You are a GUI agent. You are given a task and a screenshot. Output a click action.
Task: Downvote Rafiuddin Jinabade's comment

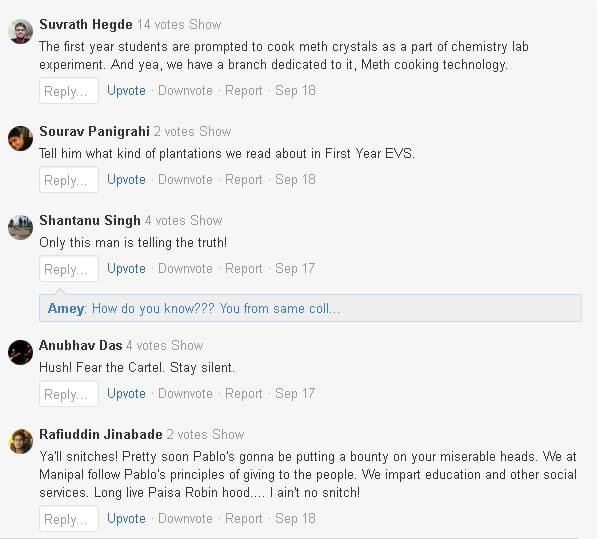185,519
